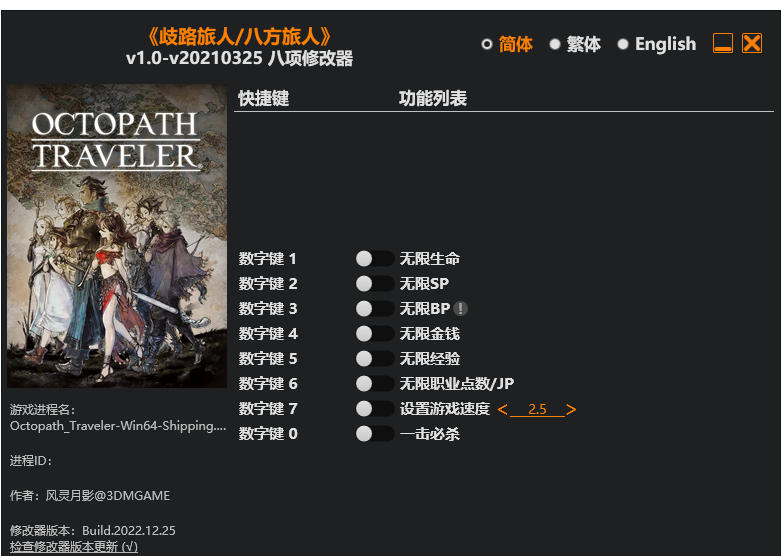Screen dimensions: 781x556
Task: Click the 数字键 3 hotkey label
Action: [268, 308]
